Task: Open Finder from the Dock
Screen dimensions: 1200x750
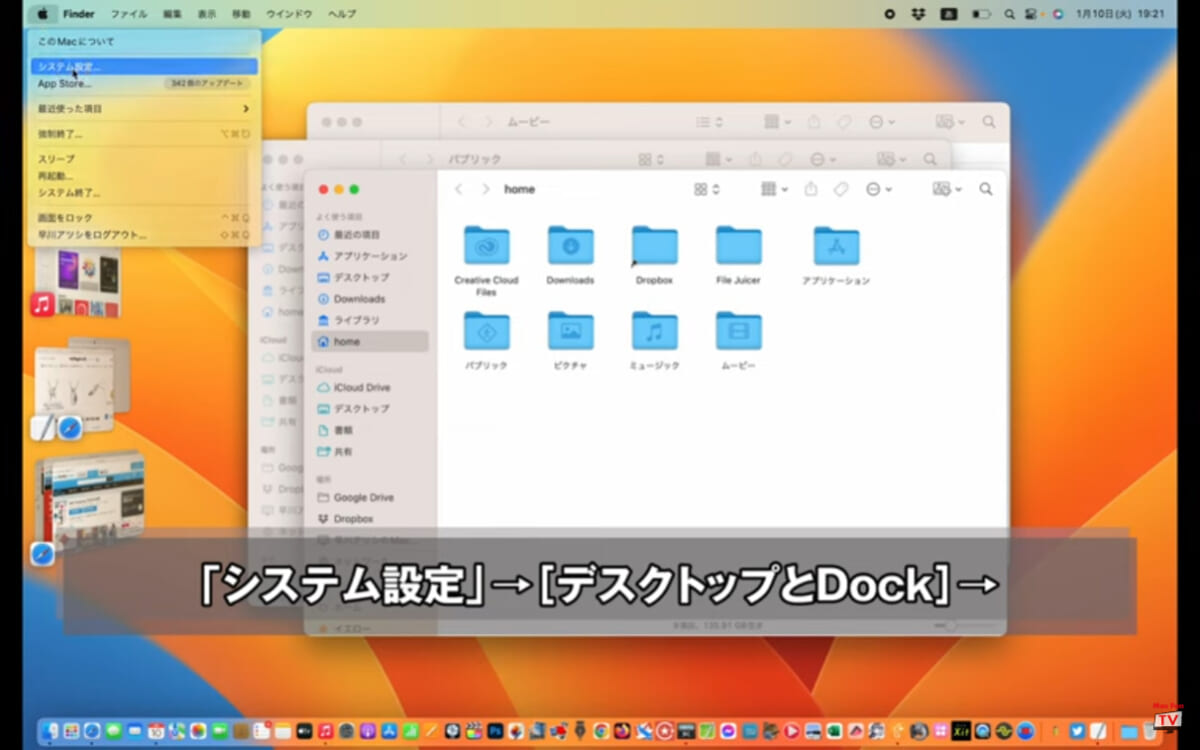Action: (51, 731)
